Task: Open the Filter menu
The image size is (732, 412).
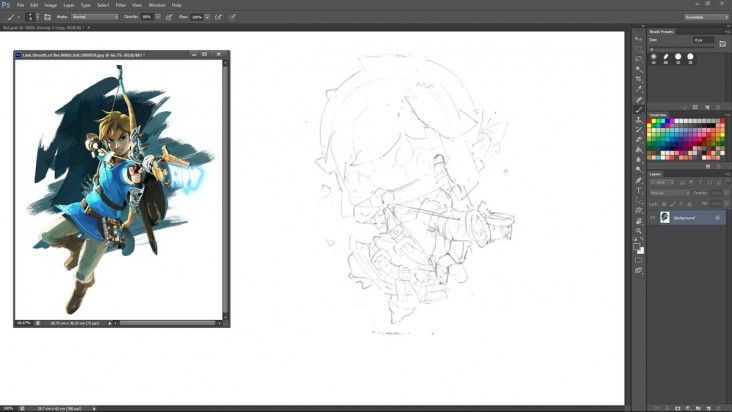Action: 120,5
